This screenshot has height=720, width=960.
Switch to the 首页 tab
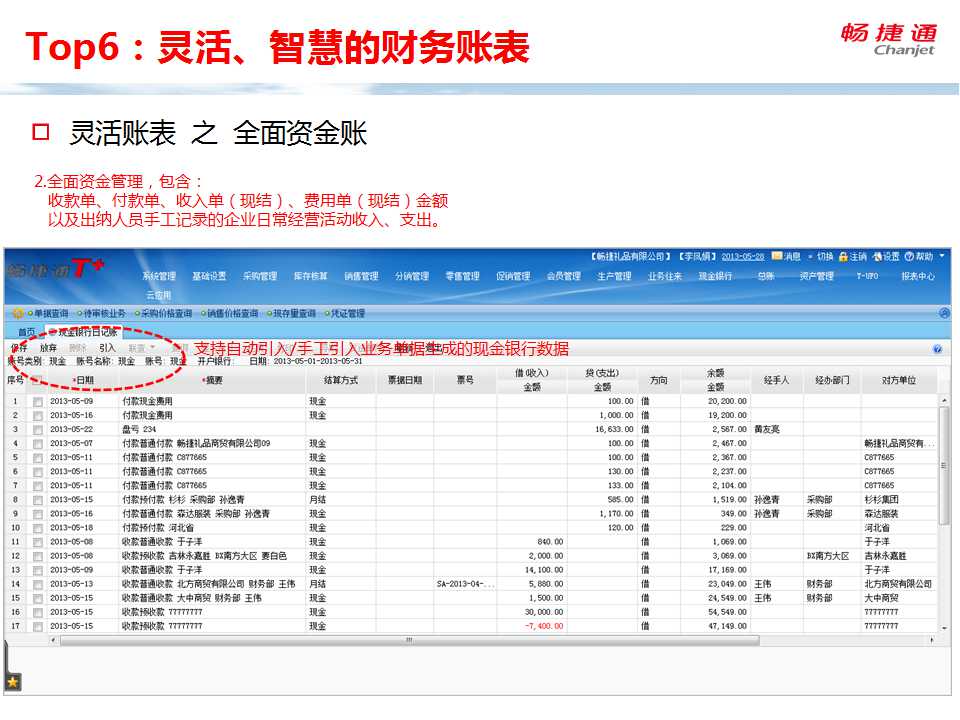tap(25, 331)
